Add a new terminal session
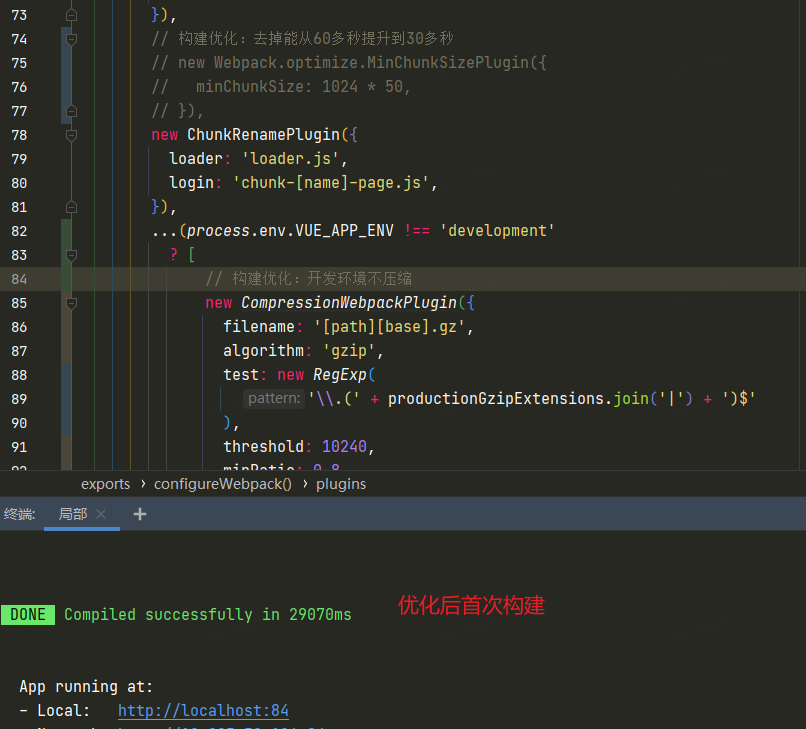Viewport: 806px width, 729px height. (x=140, y=514)
